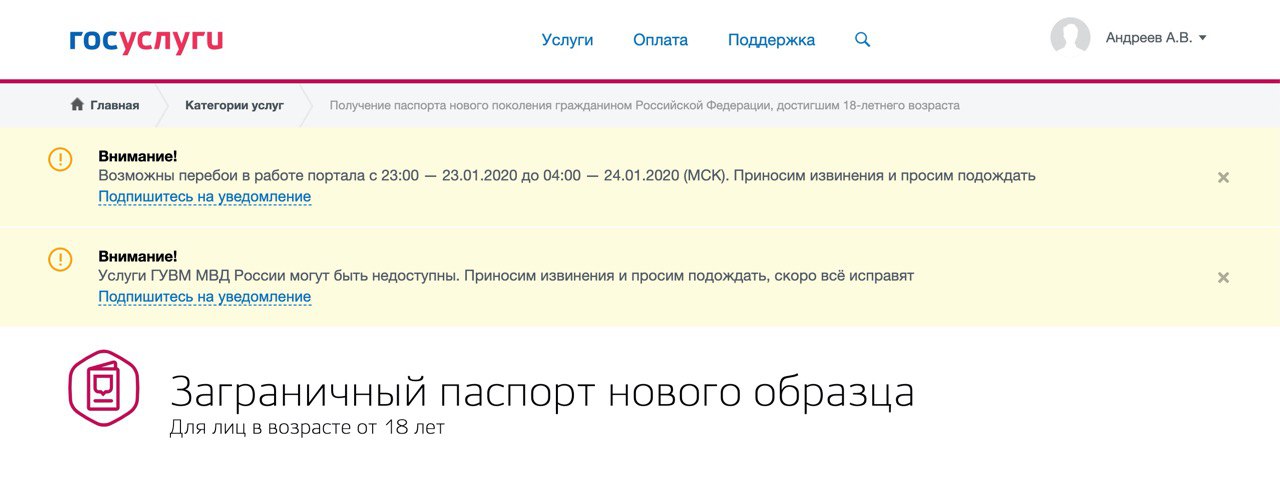Click the passport service hexagon icon

(103, 389)
